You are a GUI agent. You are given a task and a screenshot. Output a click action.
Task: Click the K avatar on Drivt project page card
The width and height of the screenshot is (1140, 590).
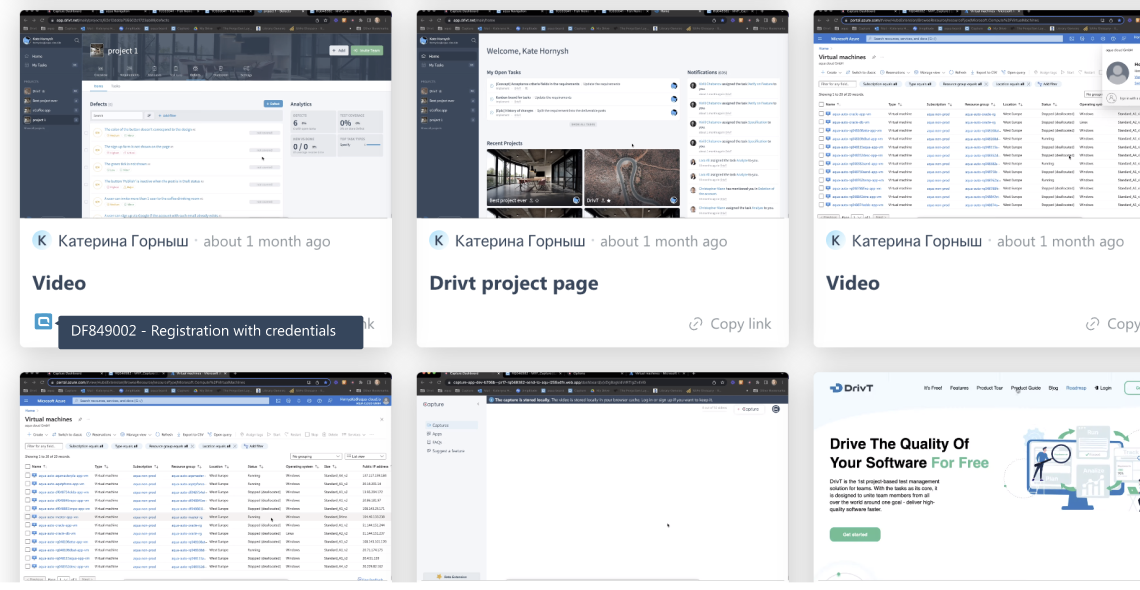tap(438, 241)
